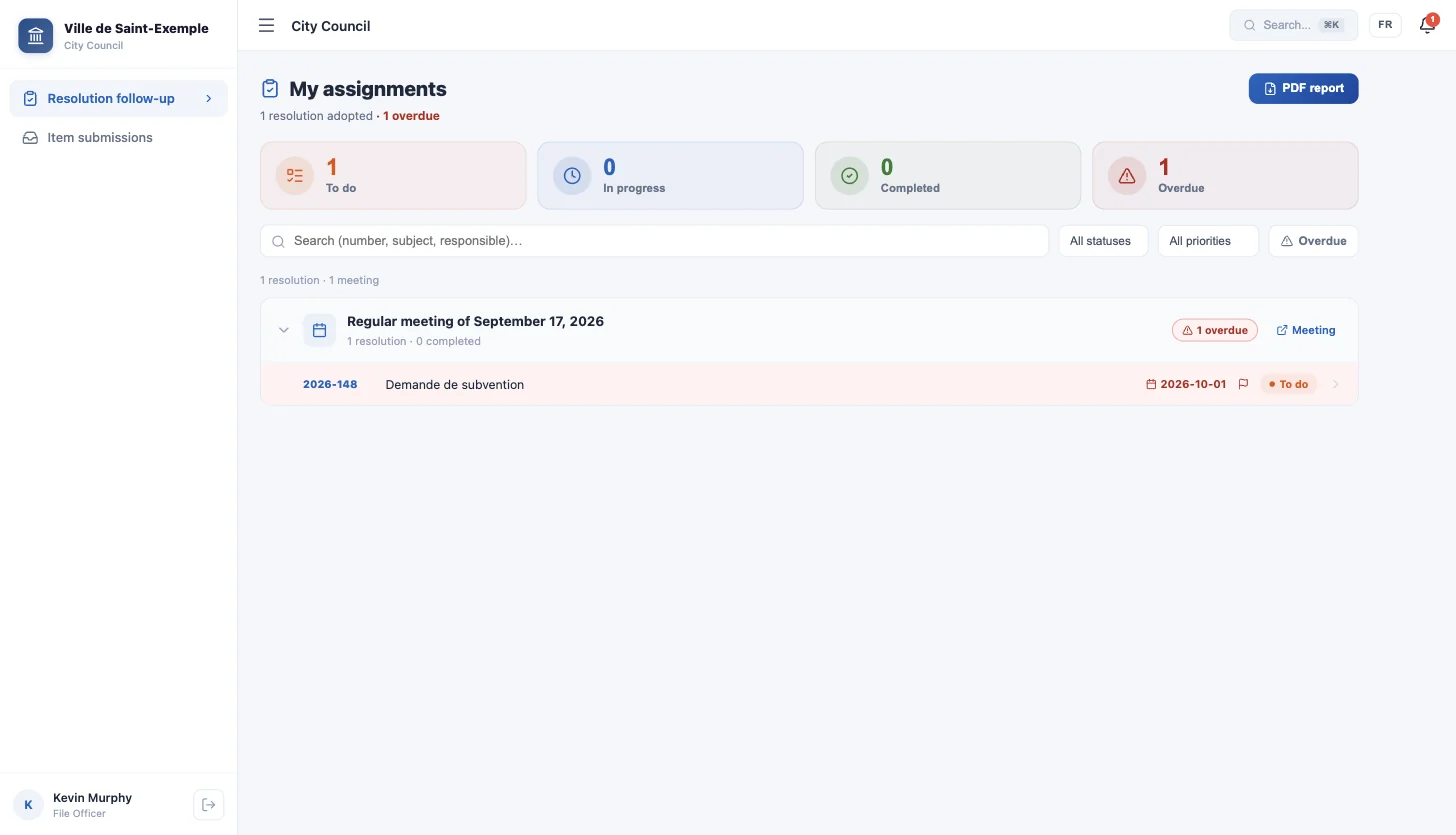Go to Item submissions in the sidebar
Screen dimensions: 1456x835
118,137
